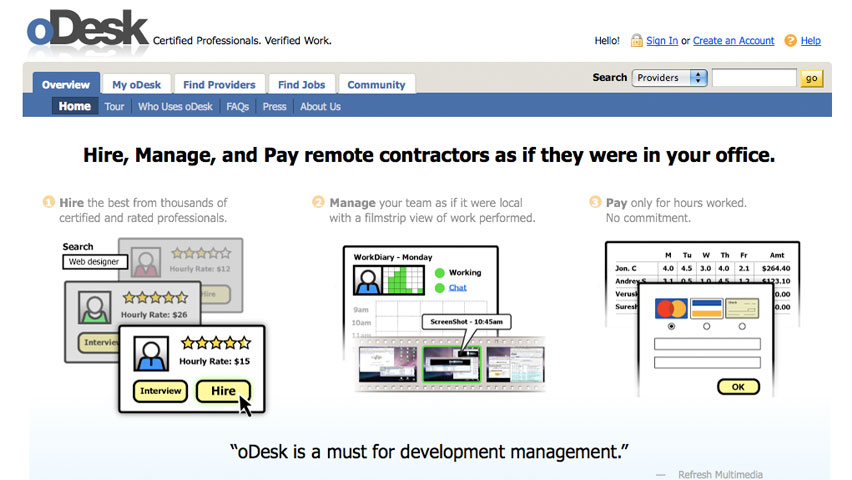The image size is (852, 480).
Task: Click the Chat link in WorkDiary
Action: (458, 288)
